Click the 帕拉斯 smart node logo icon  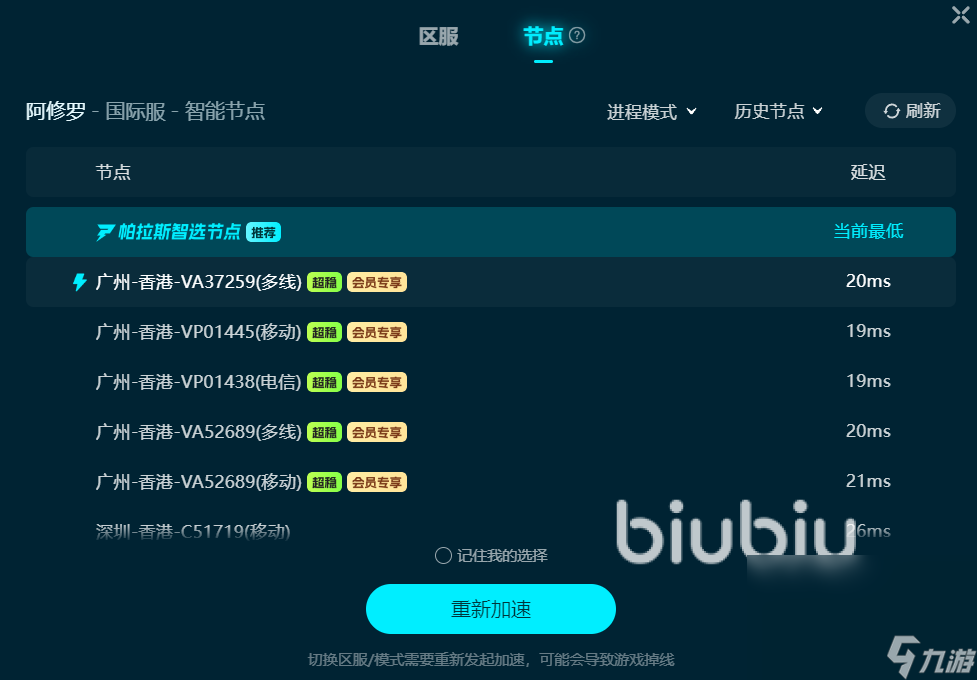point(105,232)
